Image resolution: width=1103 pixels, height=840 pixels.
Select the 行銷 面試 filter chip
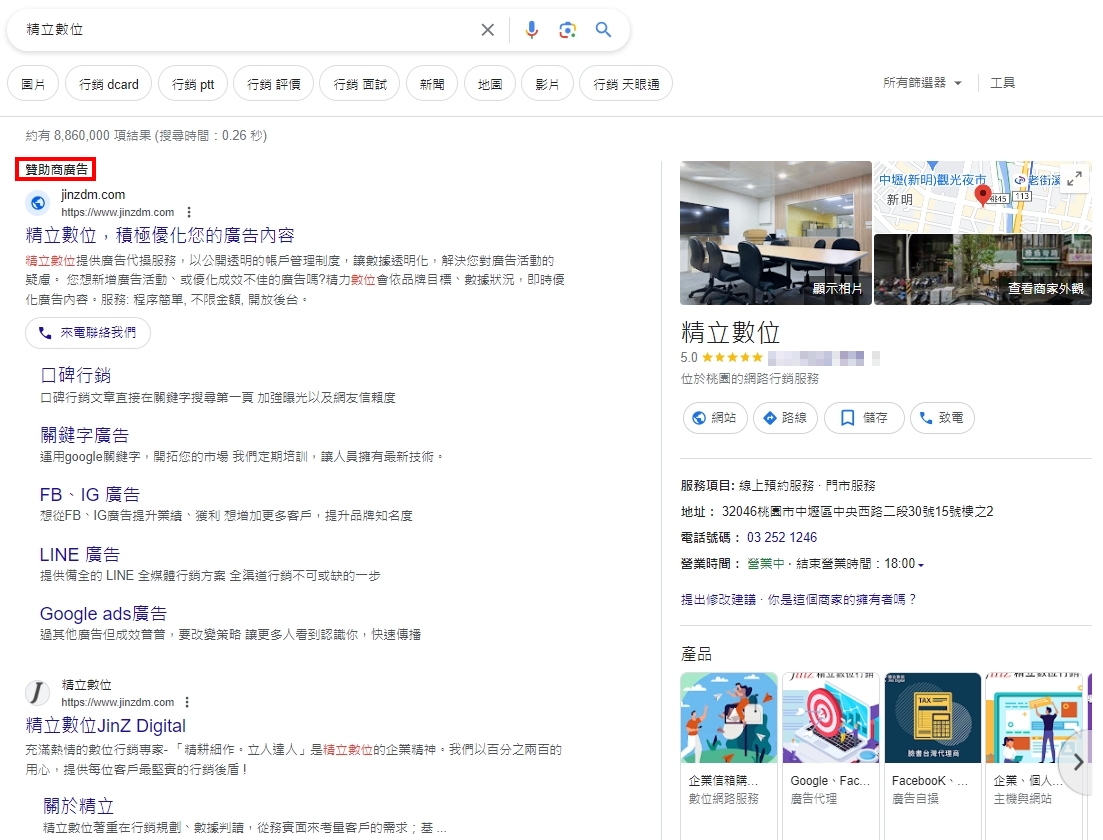(x=359, y=84)
